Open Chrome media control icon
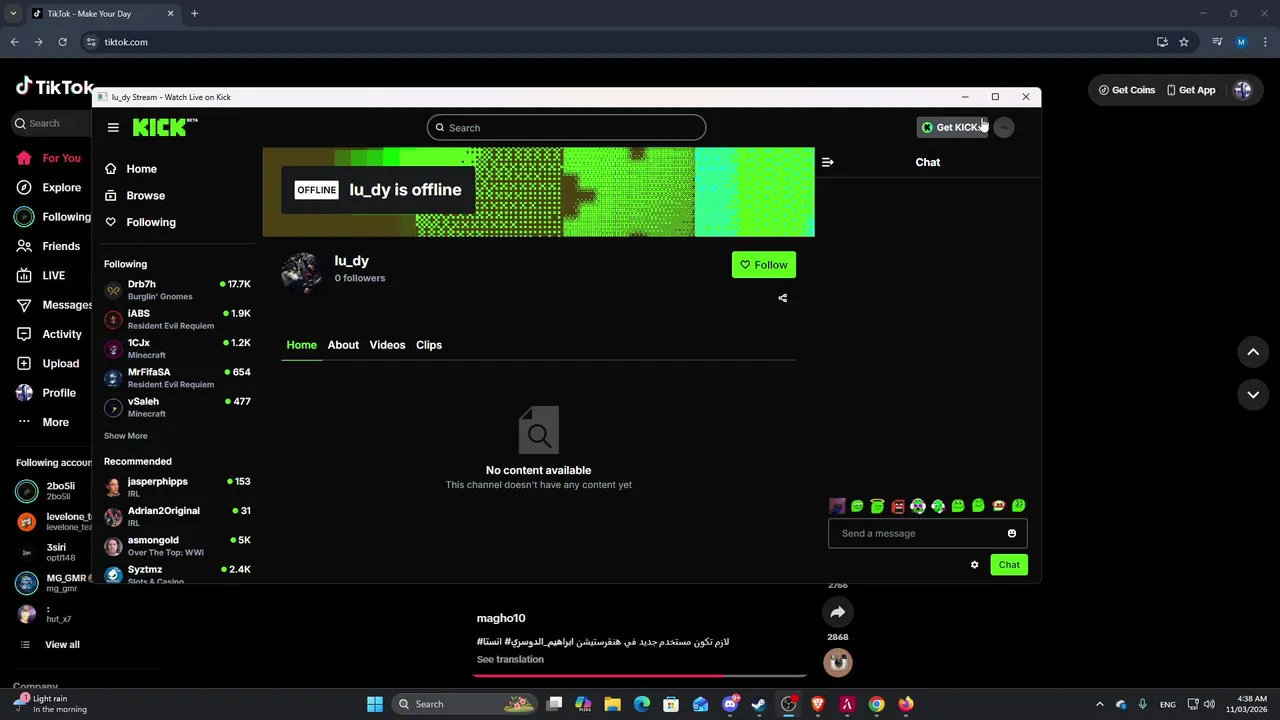 pyautogui.click(x=1217, y=42)
